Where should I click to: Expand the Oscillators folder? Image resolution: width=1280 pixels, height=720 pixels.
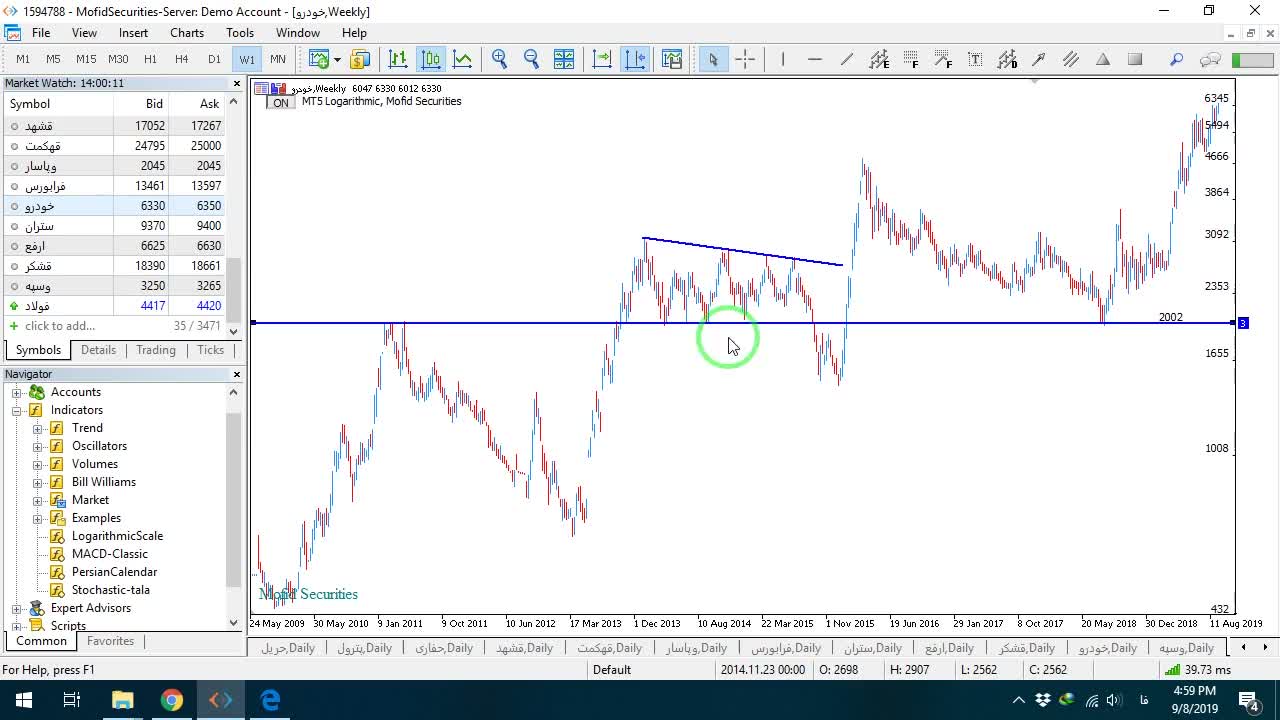click(38, 446)
